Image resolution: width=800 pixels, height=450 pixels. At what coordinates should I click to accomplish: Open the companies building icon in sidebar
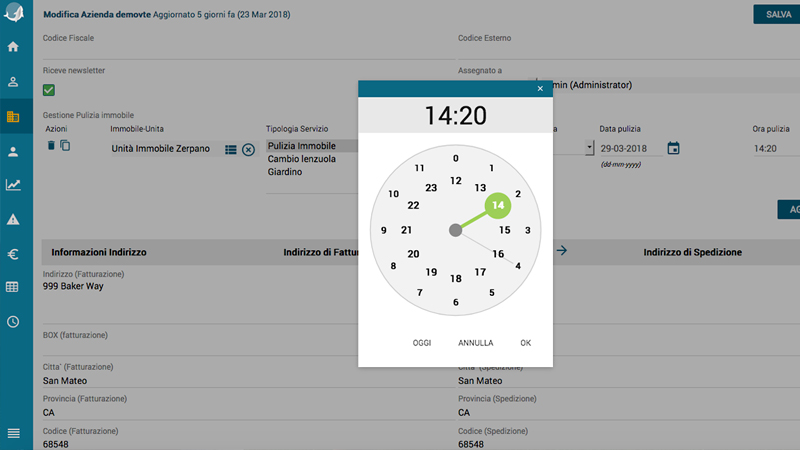tap(13, 117)
